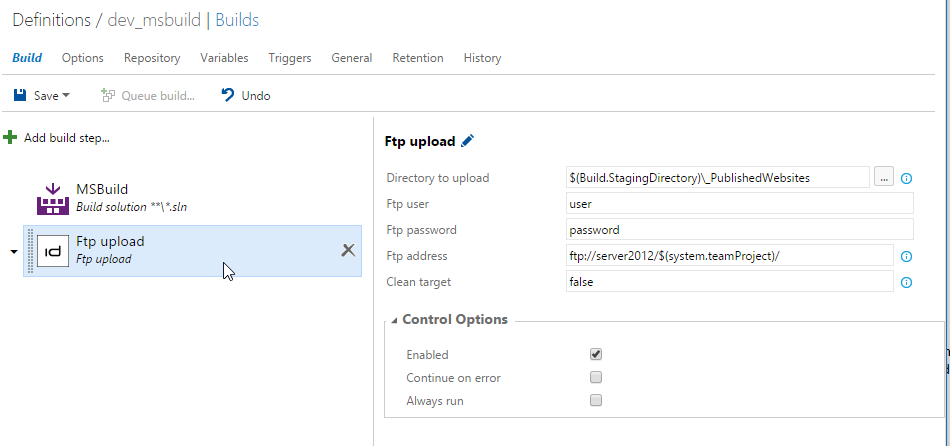Viewport: 950px width, 446px height.
Task: Click the pencil icon beside Ftp upload title
Action: pos(468,142)
